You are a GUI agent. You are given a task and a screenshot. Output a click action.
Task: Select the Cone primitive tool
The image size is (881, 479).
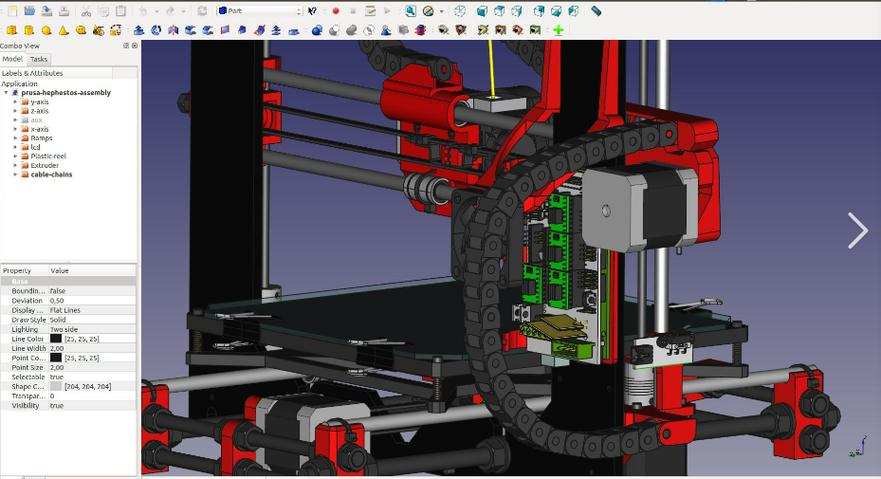(63, 30)
